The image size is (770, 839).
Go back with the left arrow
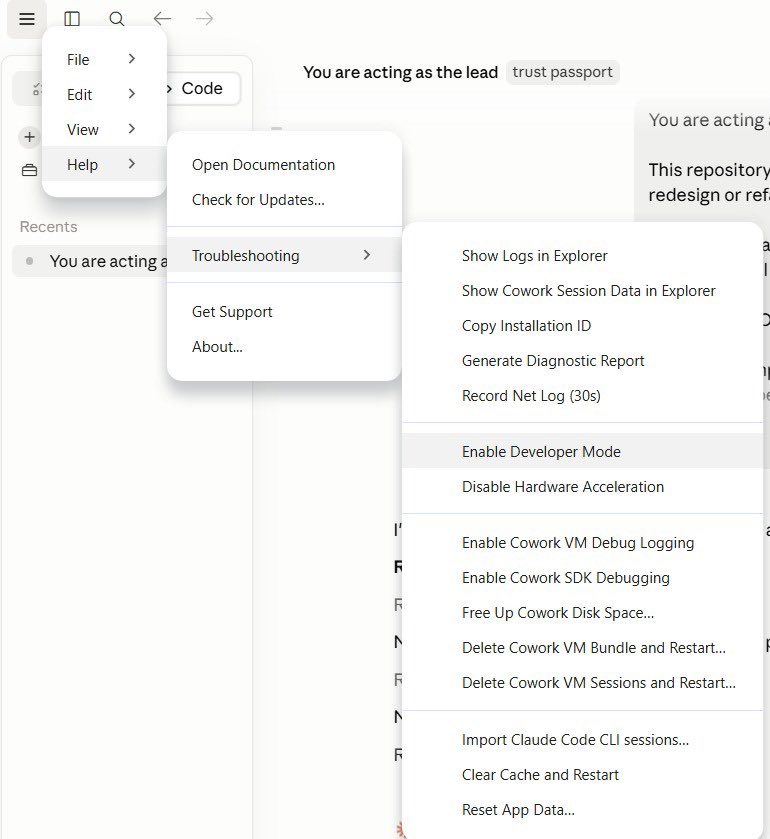point(162,19)
